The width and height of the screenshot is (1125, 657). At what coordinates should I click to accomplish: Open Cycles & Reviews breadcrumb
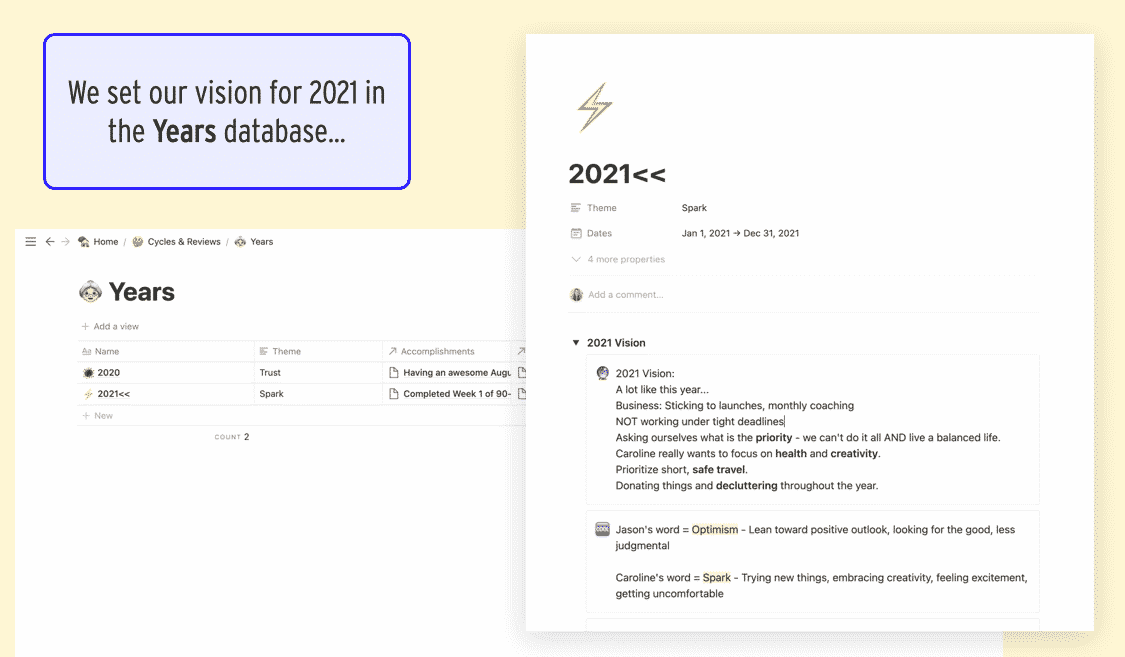tap(184, 242)
